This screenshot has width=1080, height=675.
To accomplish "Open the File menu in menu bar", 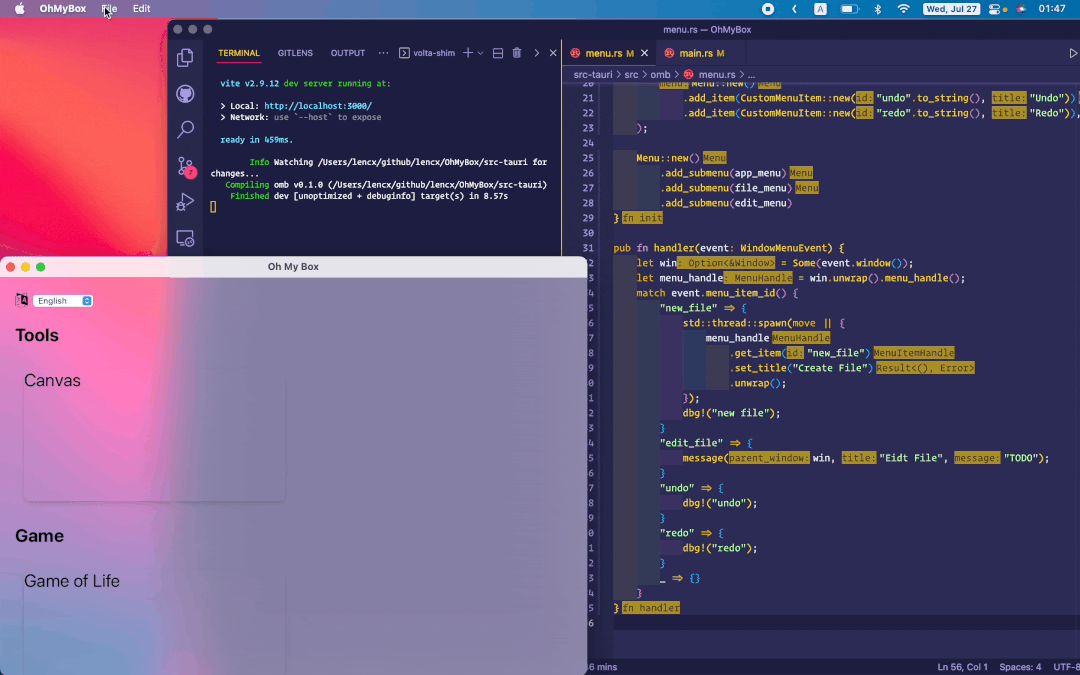I will (x=109, y=9).
